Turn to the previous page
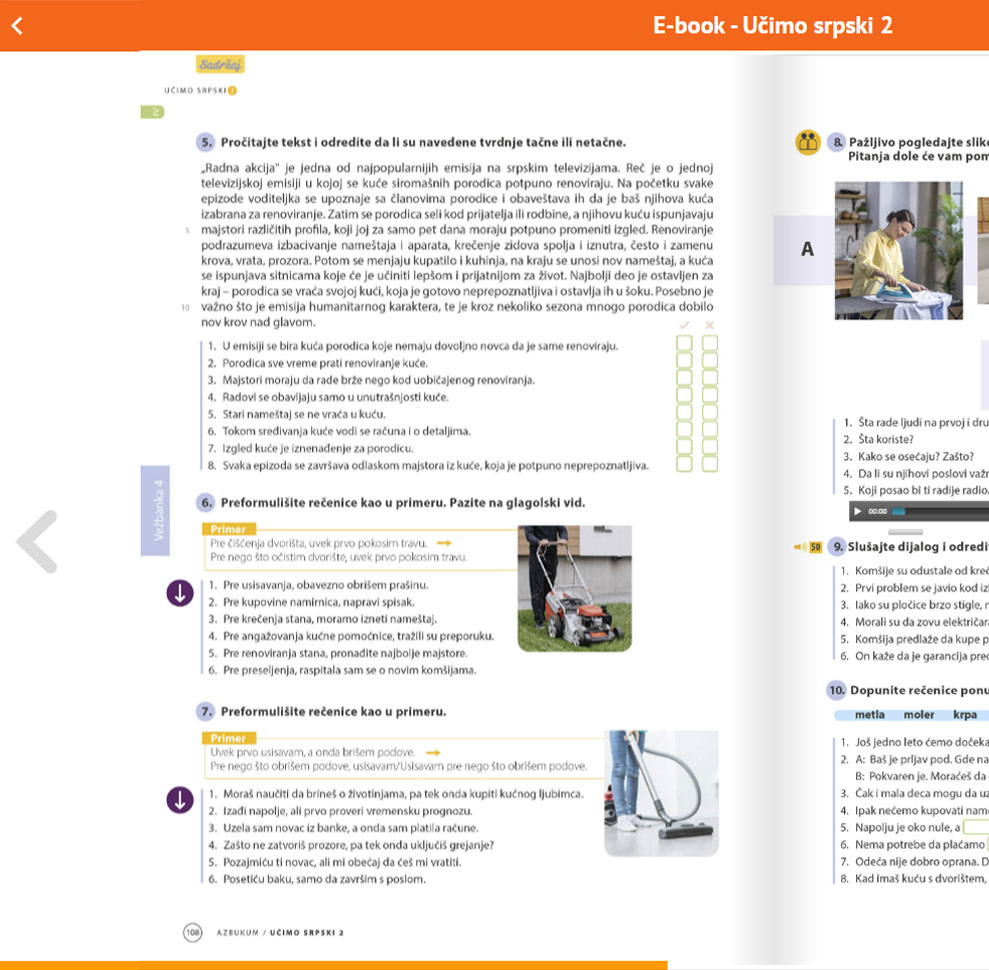This screenshot has height=970, width=989. click(x=37, y=542)
